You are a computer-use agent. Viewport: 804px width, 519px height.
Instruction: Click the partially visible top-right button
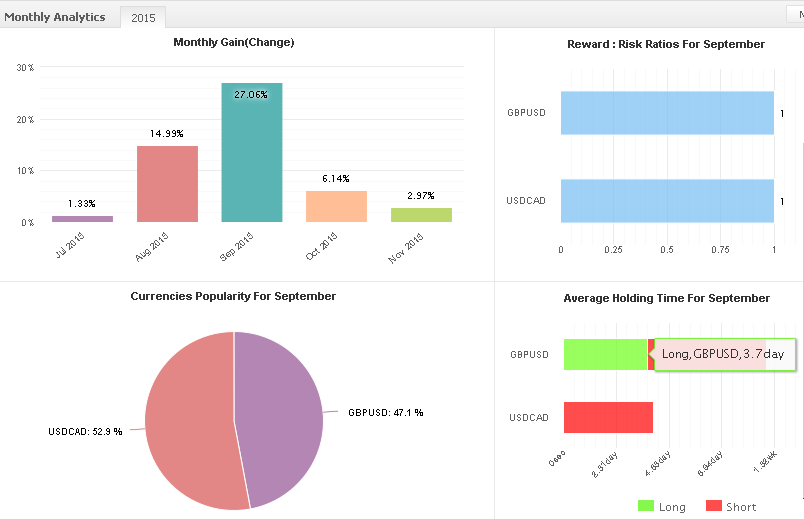[796, 15]
